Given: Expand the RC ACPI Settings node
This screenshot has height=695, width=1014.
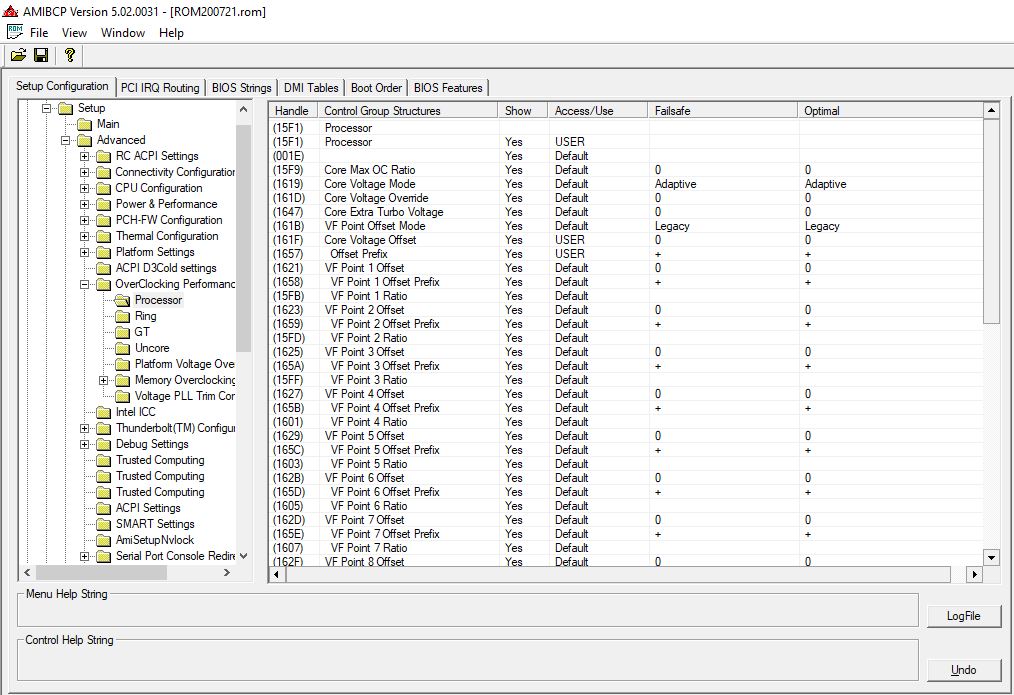Looking at the screenshot, I should [x=85, y=156].
